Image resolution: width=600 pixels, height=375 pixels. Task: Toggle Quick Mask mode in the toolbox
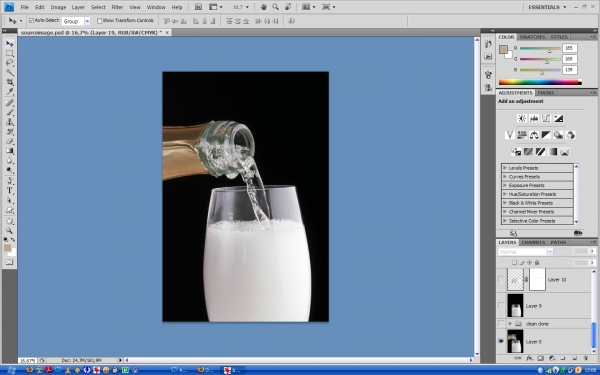9,262
